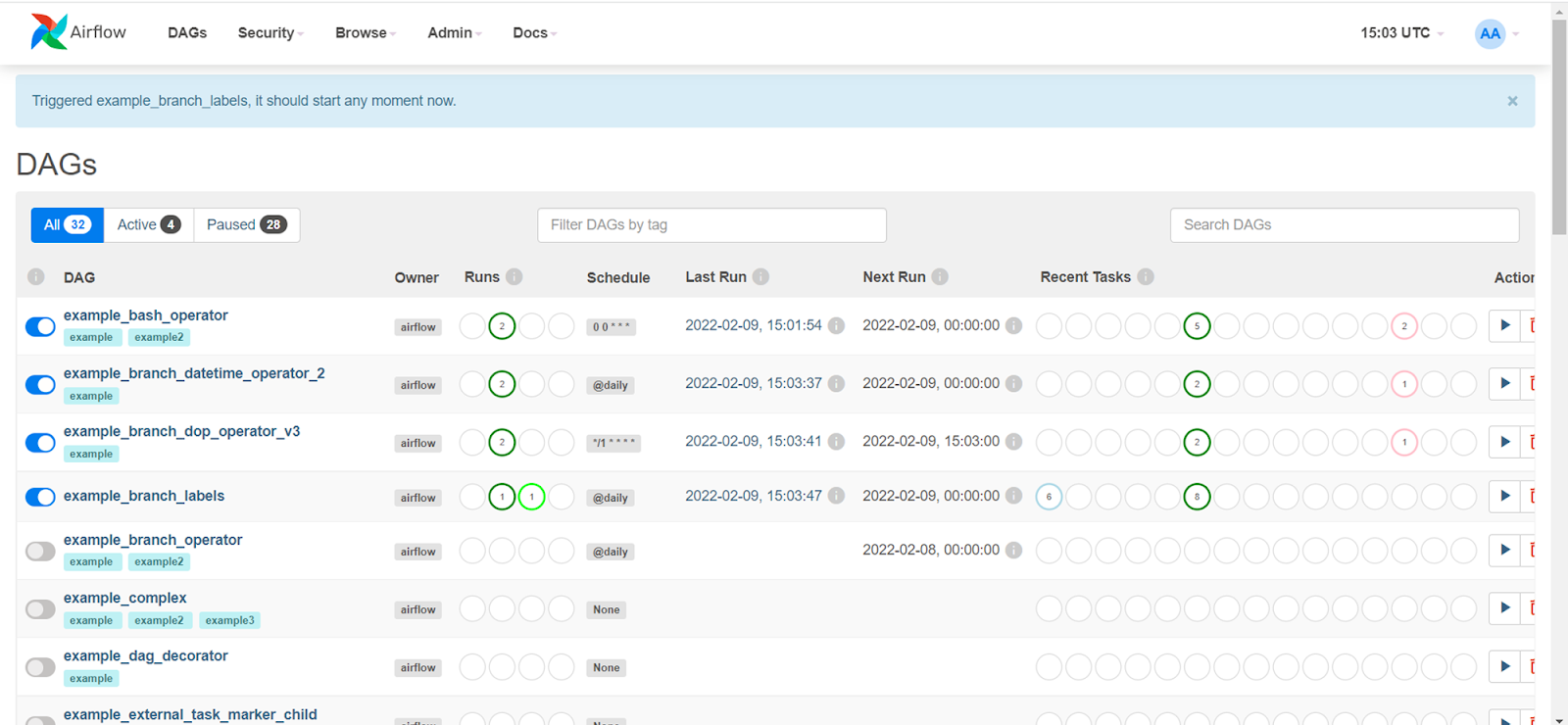Open example_dag_decorator DAG link
The height and width of the screenshot is (725, 1568).
tap(145, 654)
